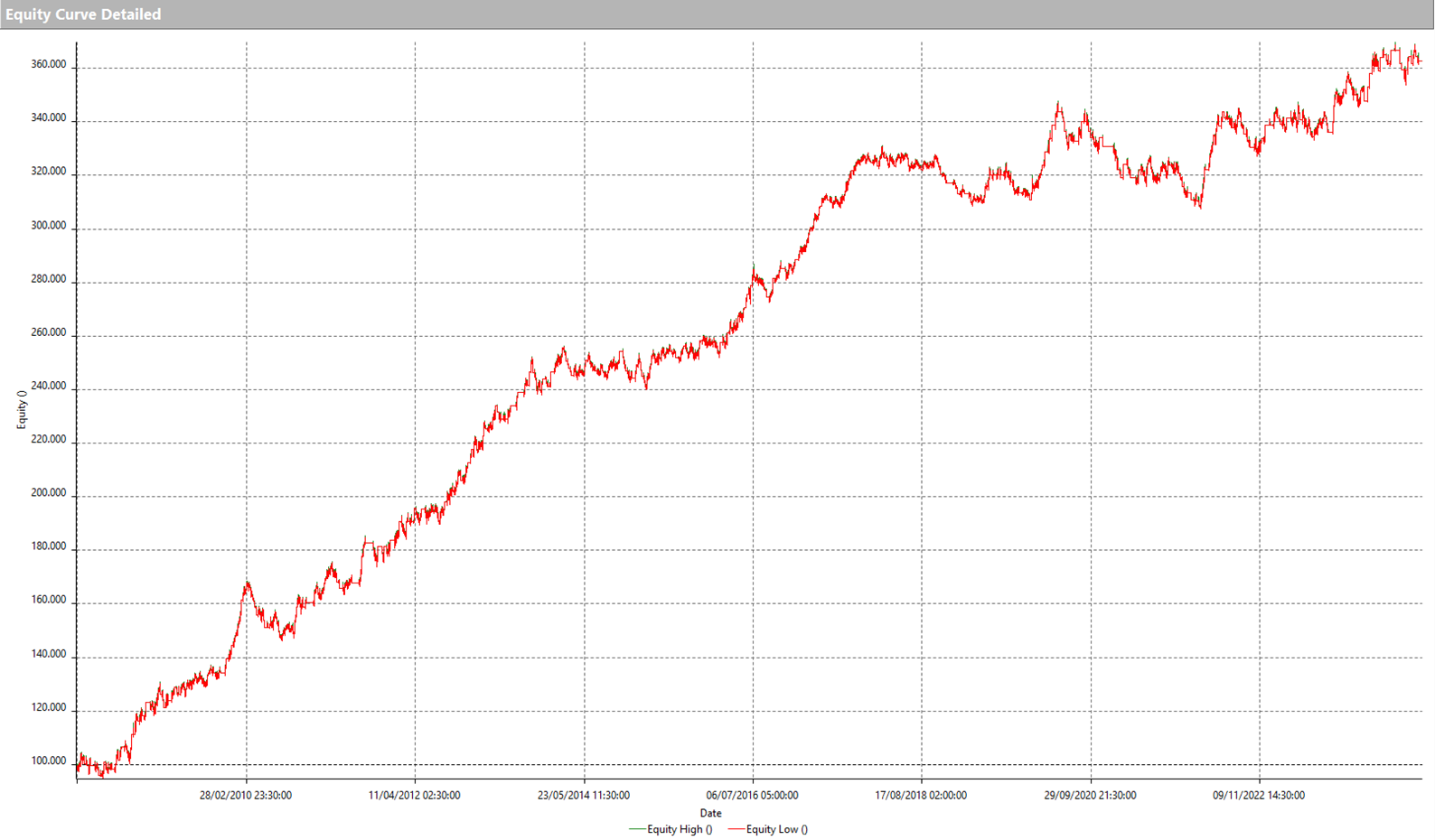Toggle the Equity Low legend entry
Viewport: 1435px width, 840px height.
tap(776, 829)
